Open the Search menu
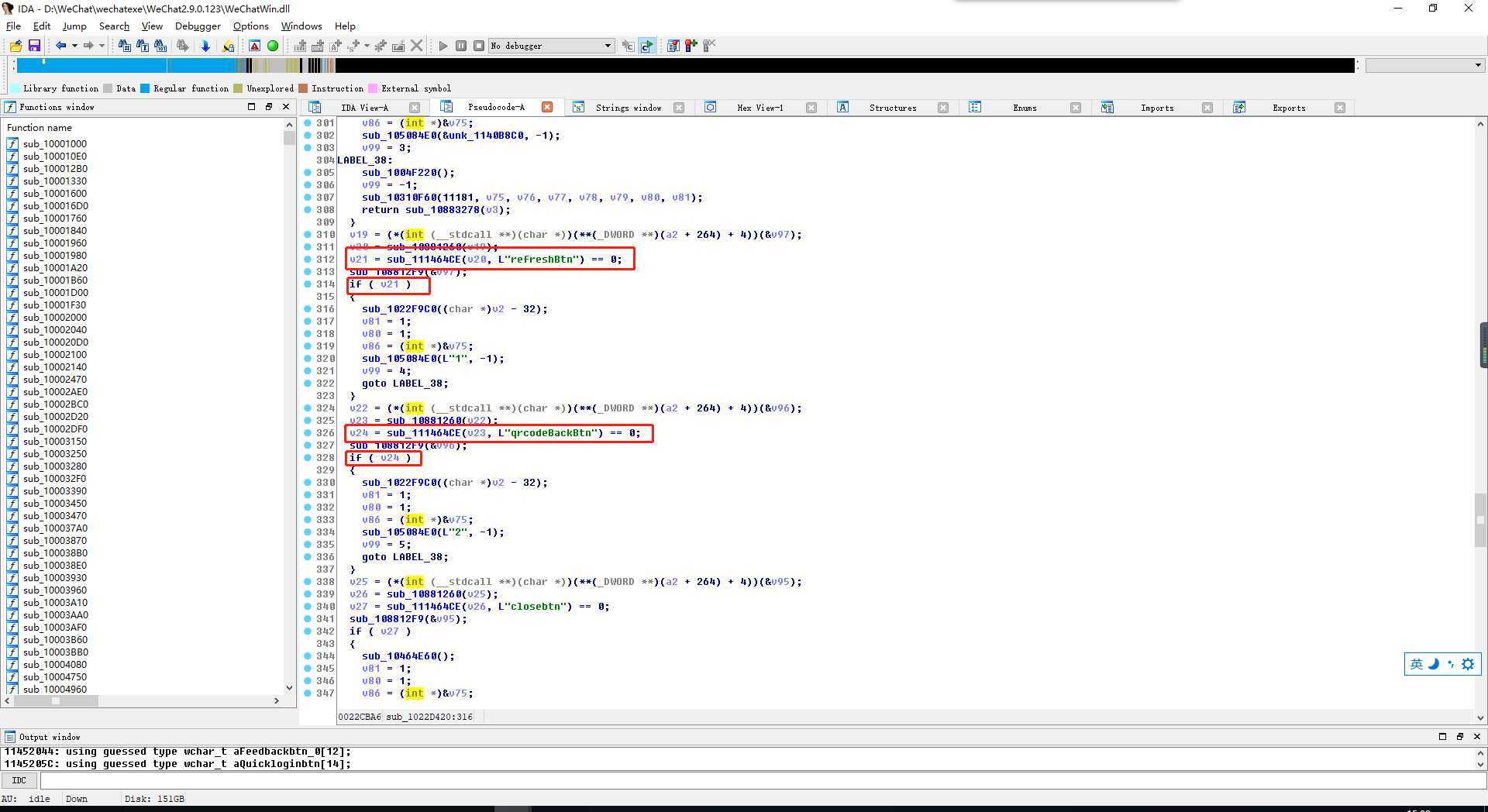Screen dimensions: 1488x812 (x=114, y=26)
